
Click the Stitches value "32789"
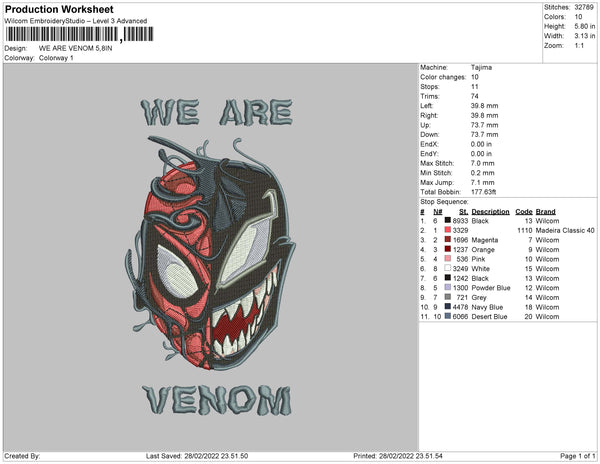click(584, 7)
